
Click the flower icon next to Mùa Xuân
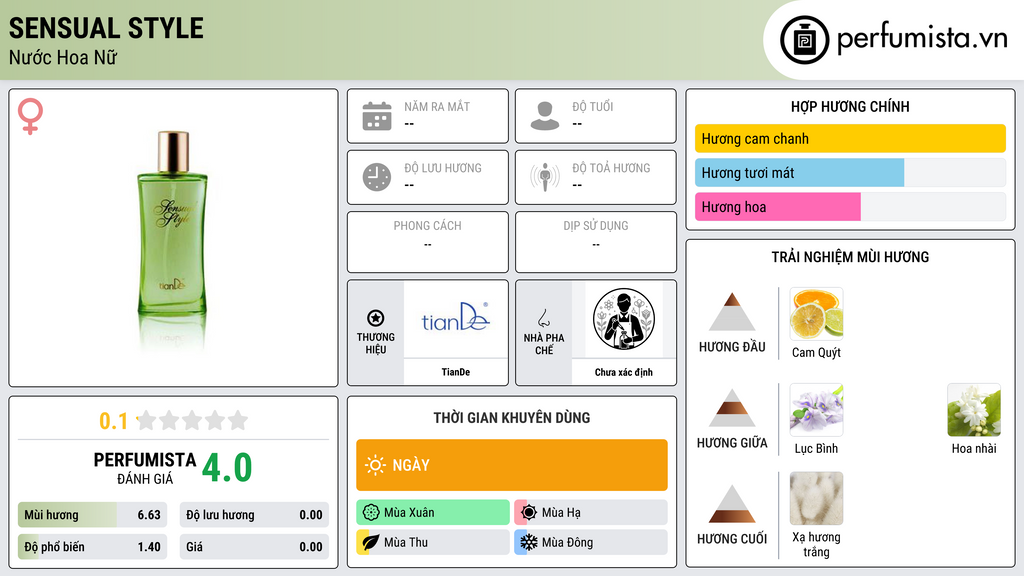(371, 513)
